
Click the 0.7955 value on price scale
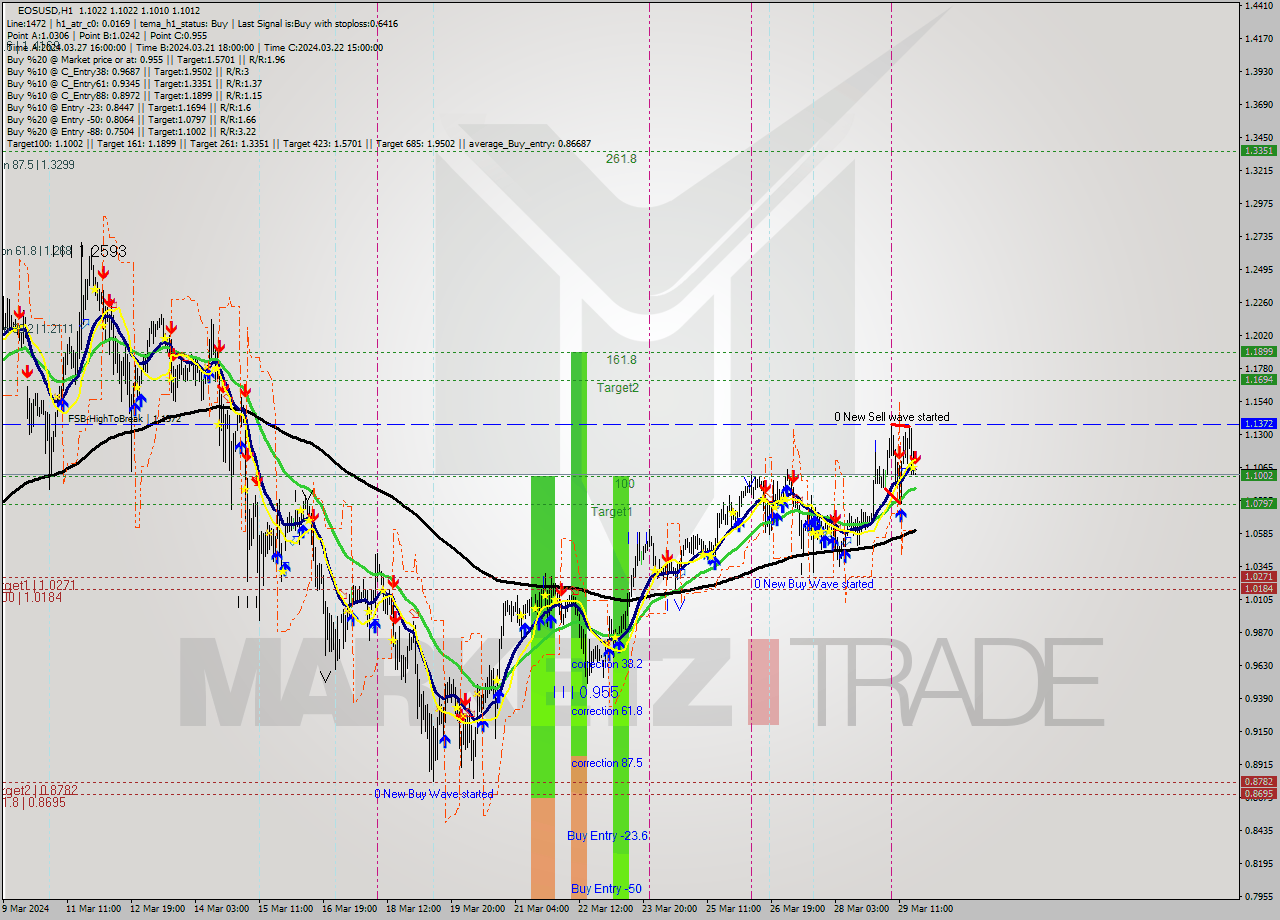[1257, 896]
